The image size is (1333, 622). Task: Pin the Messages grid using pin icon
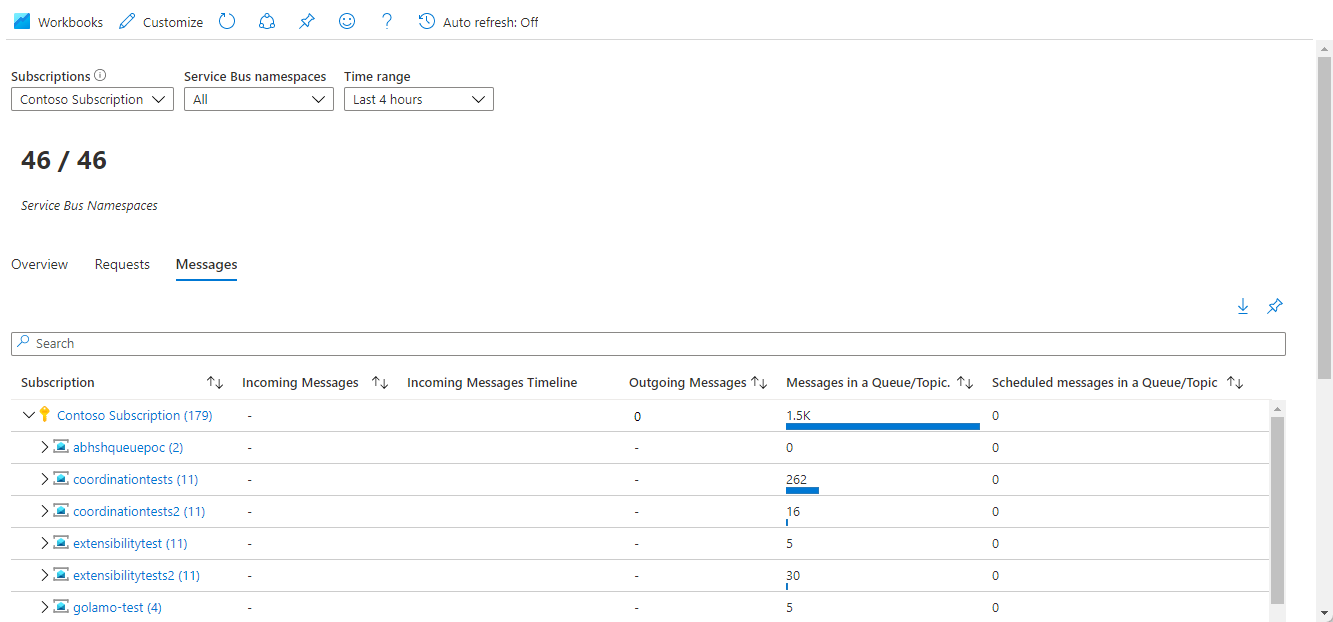click(1275, 307)
